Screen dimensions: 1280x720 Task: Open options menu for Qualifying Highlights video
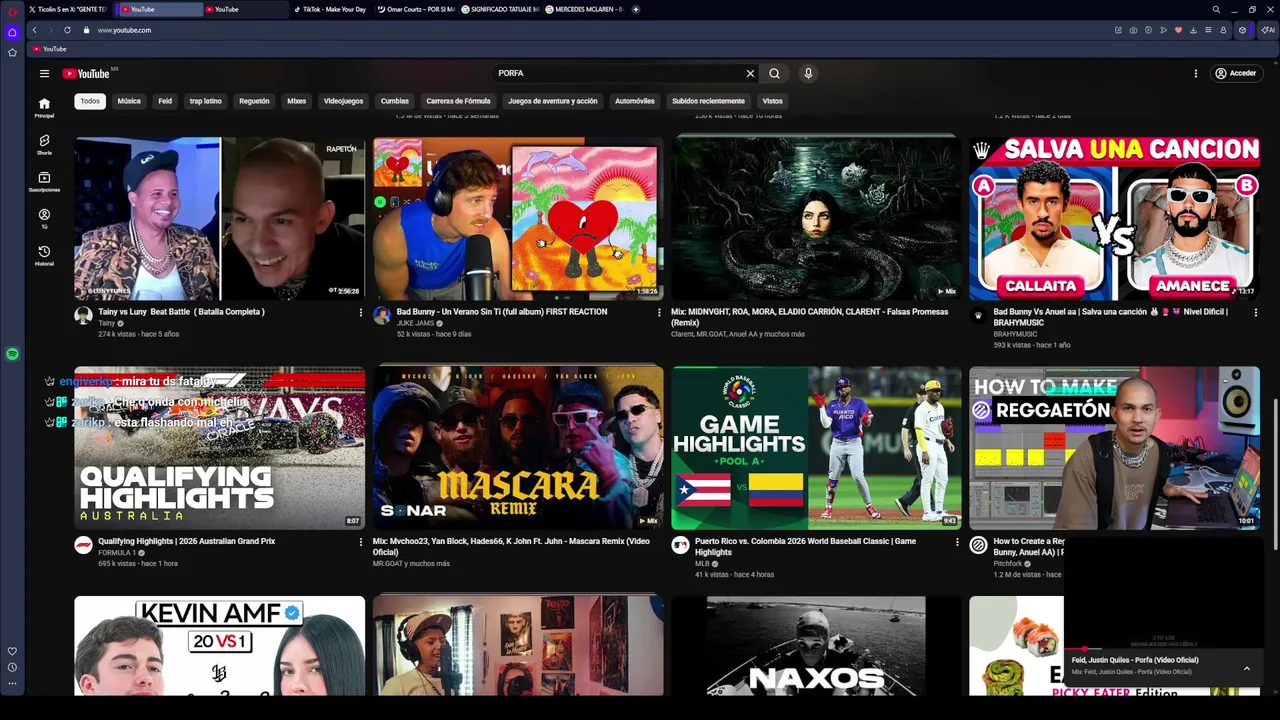tap(361, 542)
